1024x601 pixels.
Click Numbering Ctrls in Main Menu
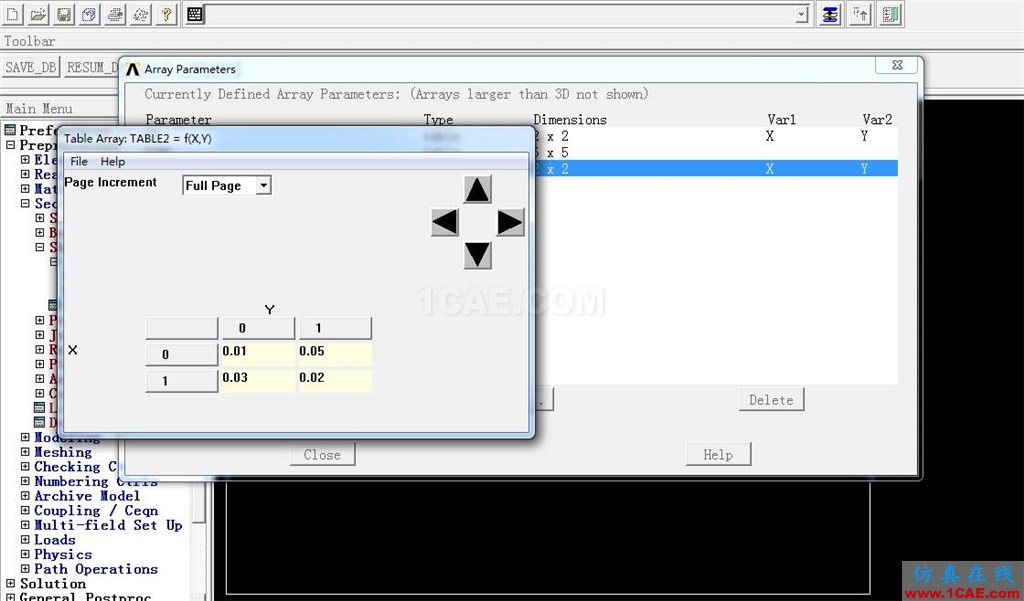pos(95,481)
